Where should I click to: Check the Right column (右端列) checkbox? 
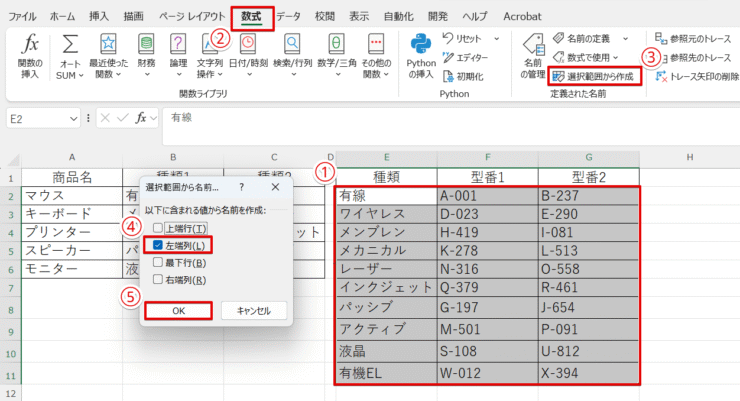[158, 279]
